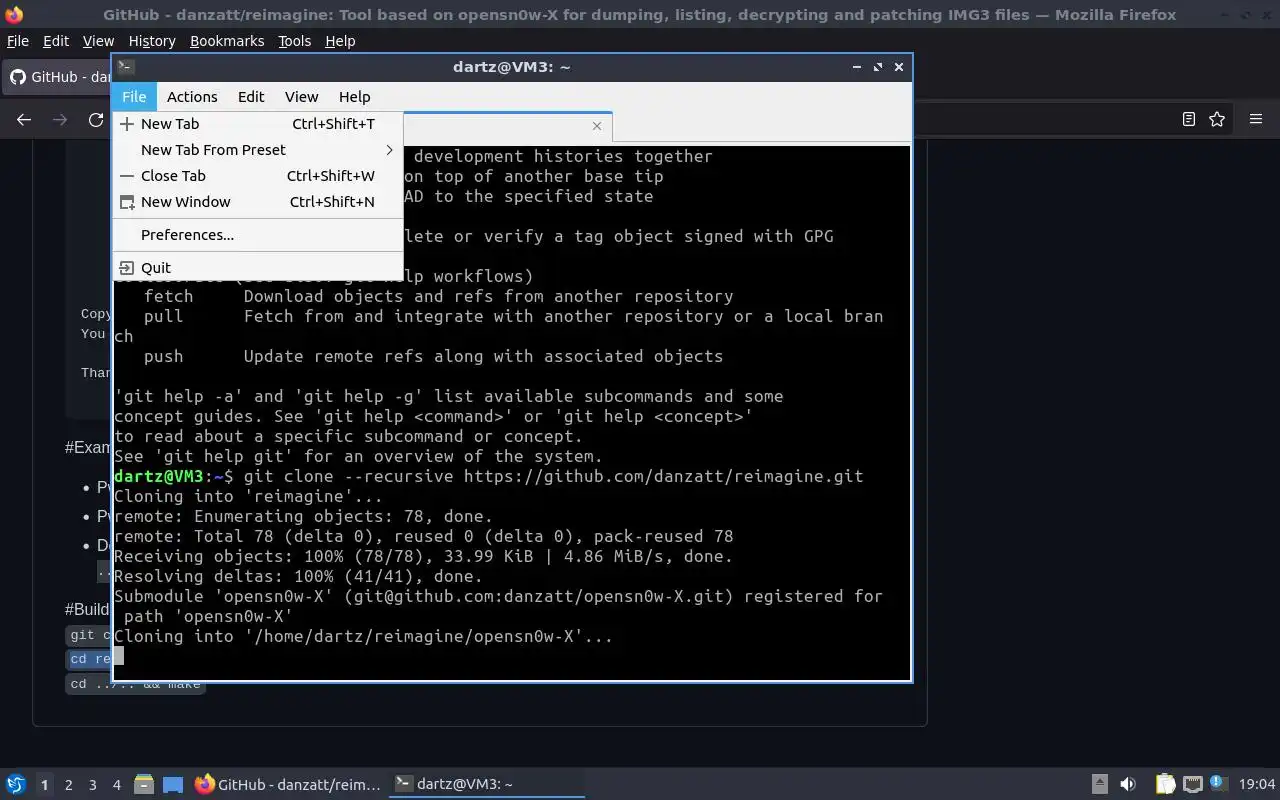Click 'Cloning into 'reimagine'...' terminal line
1280x800 pixels.
pyautogui.click(x=248, y=496)
